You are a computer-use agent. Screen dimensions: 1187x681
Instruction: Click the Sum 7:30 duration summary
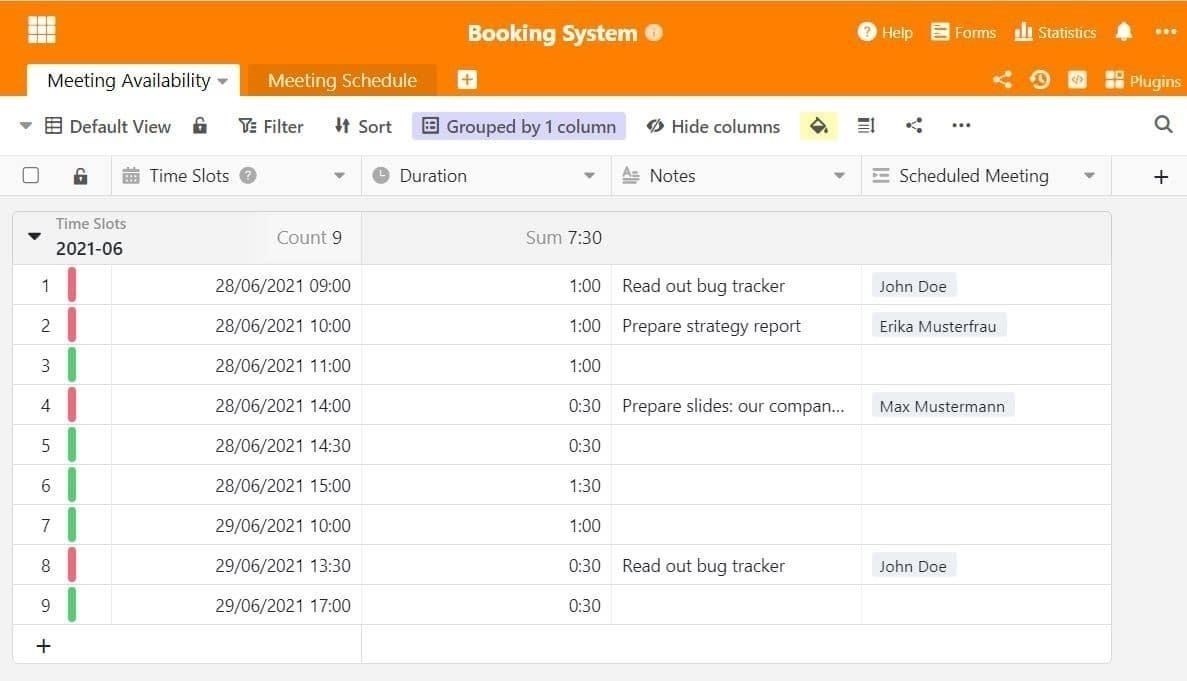pyautogui.click(x=564, y=238)
